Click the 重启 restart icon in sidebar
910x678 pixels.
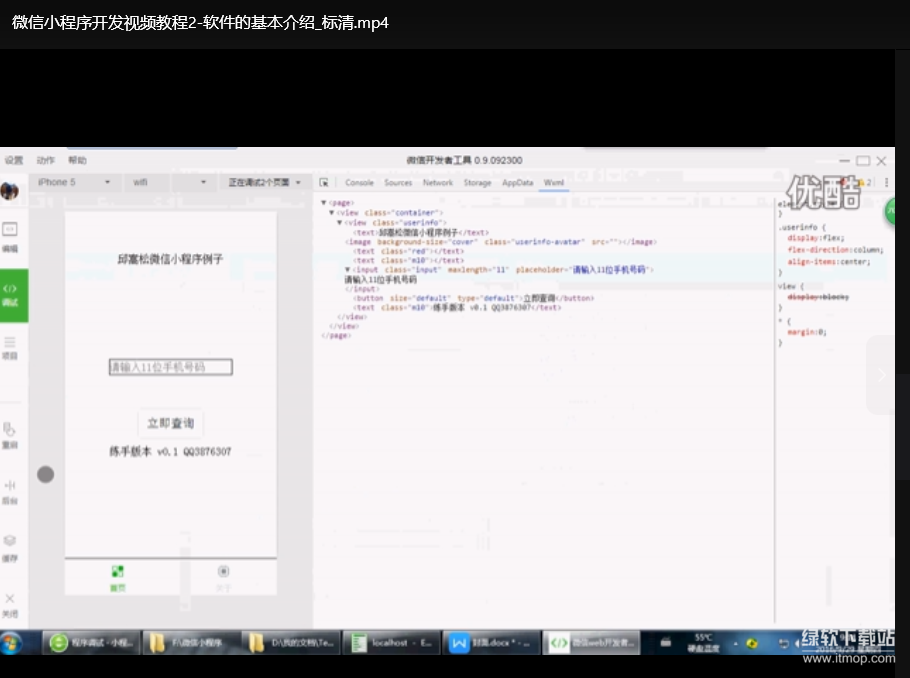point(10,435)
